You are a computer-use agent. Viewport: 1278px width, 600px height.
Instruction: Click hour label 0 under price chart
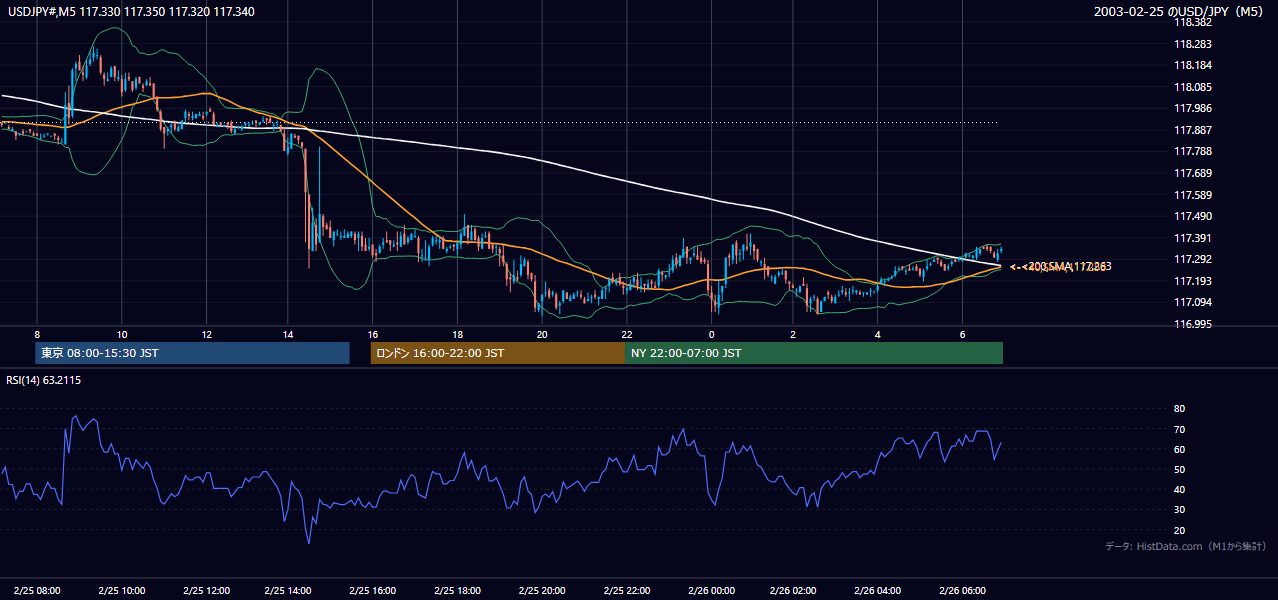point(710,334)
